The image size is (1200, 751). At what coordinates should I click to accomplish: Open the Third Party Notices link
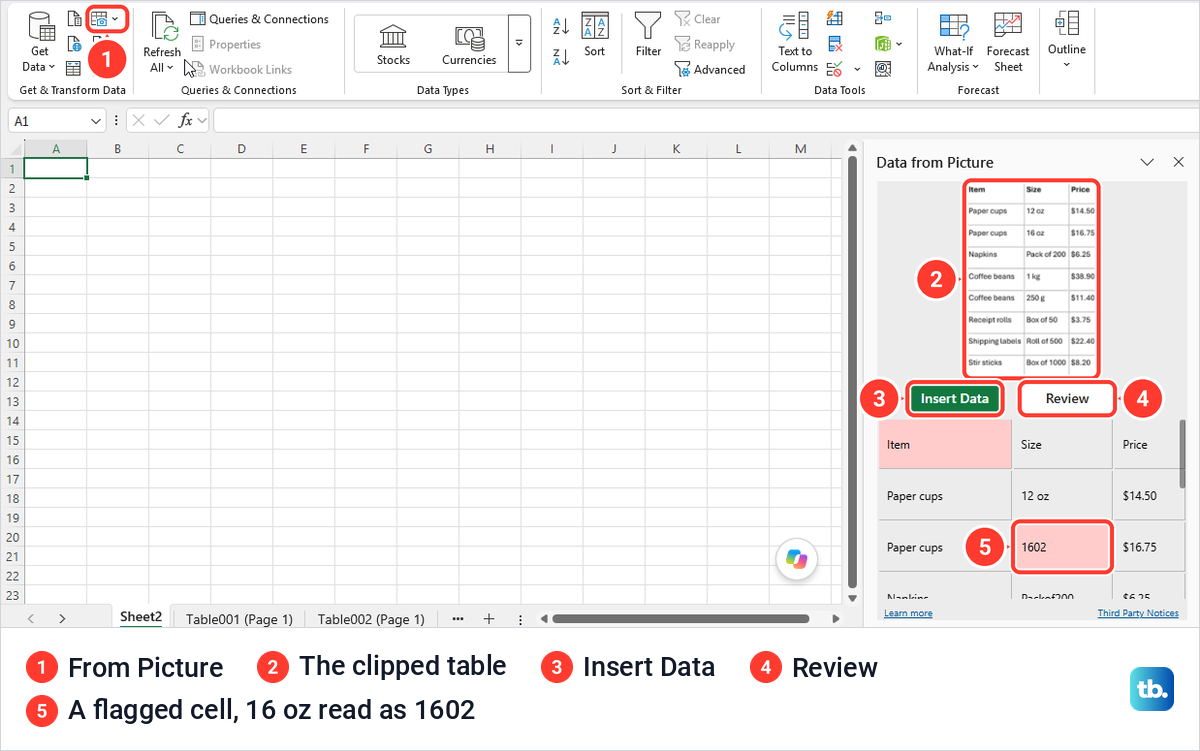tap(1138, 613)
